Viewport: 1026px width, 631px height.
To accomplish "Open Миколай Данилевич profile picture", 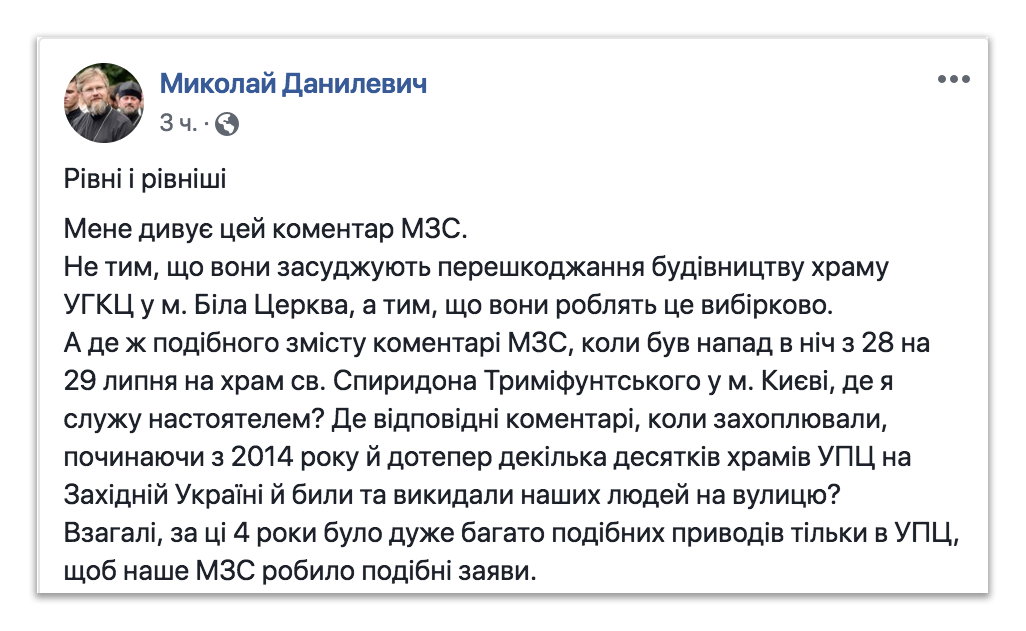I will pyautogui.click(x=103, y=103).
